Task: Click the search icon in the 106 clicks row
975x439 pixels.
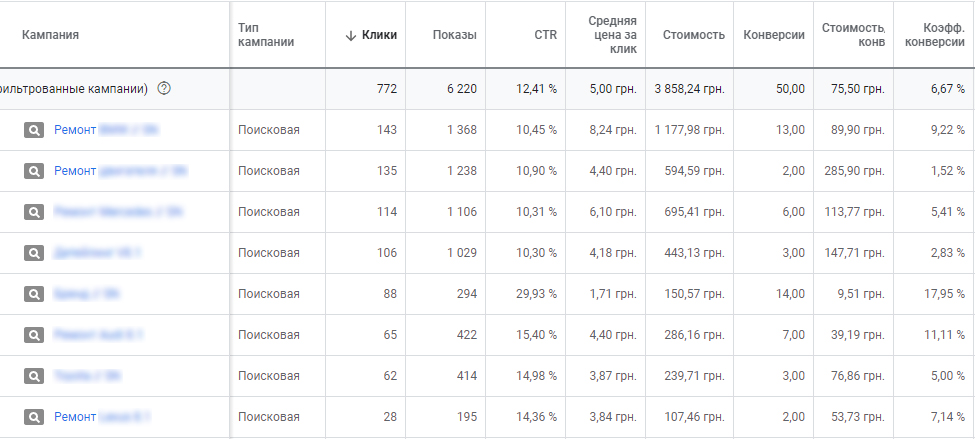Action: (34, 253)
